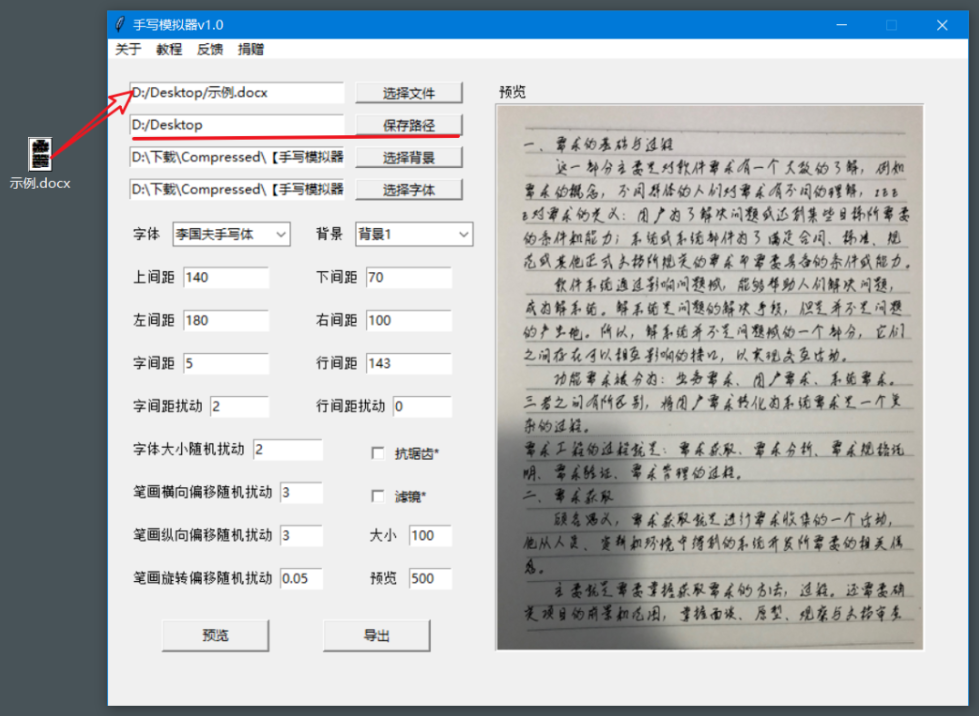Image resolution: width=979 pixels, height=716 pixels.
Task: Click the 字体大小随机扰动 input field
Action: 288,449
